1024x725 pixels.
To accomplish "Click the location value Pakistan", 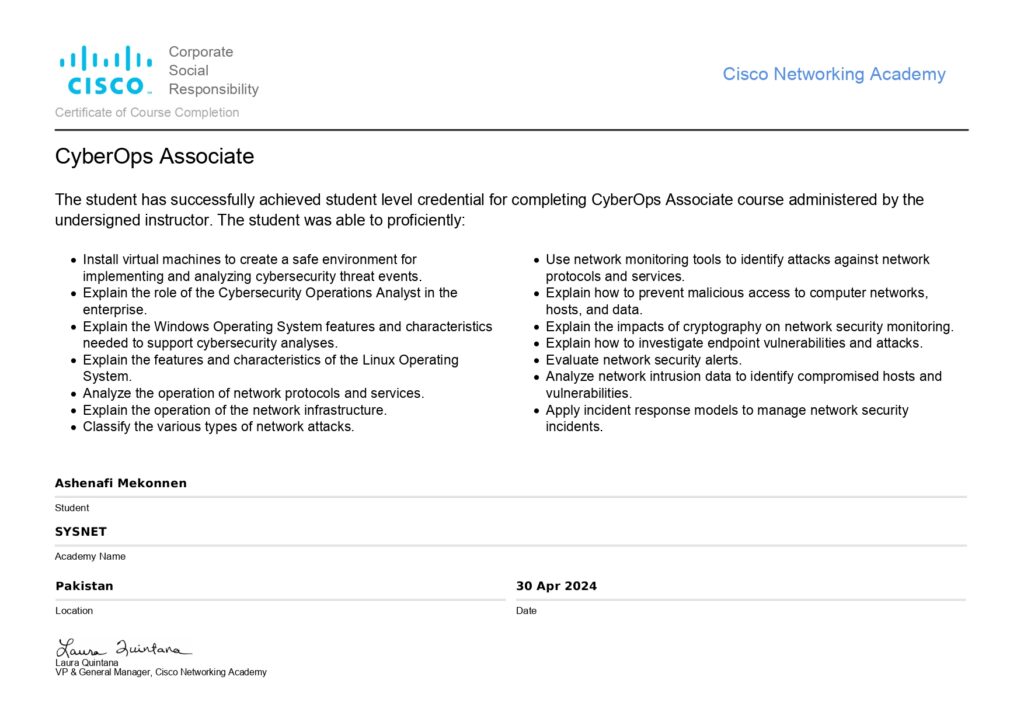I will point(84,585).
